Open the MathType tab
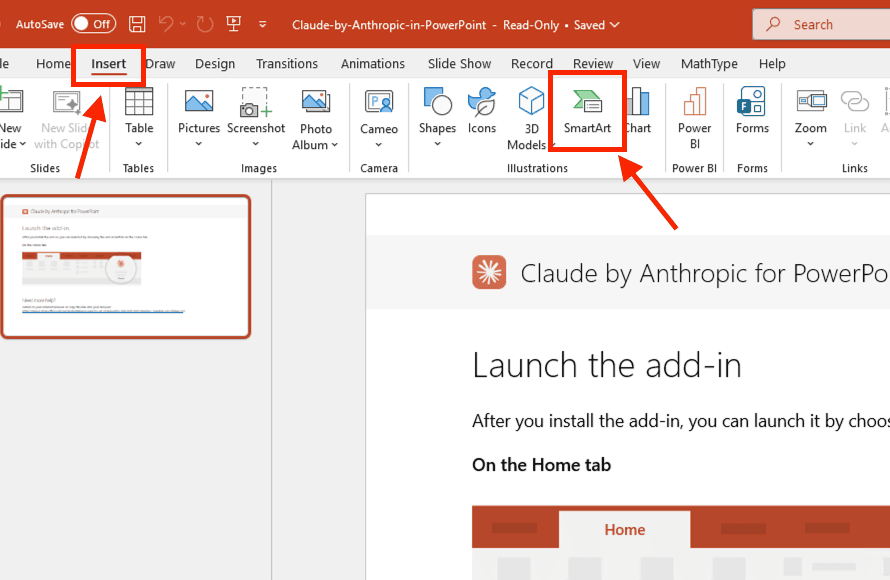 pos(709,64)
